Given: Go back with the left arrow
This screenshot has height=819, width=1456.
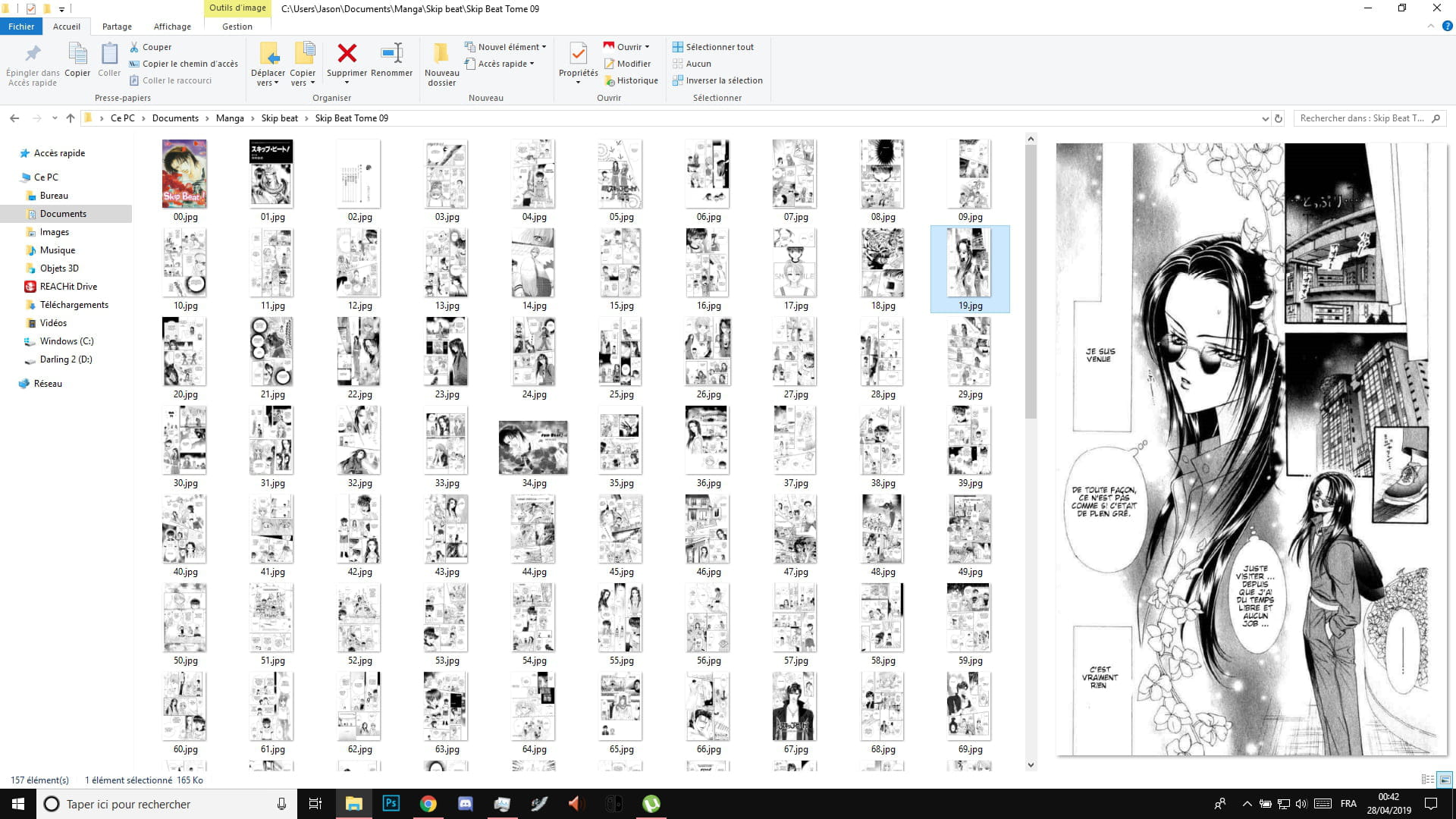Looking at the screenshot, I should pyautogui.click(x=14, y=118).
